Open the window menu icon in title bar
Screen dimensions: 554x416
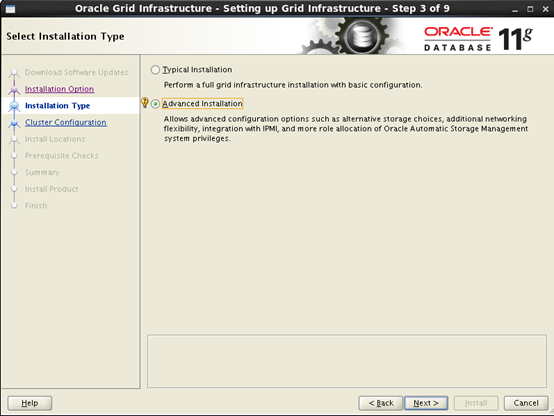(x=11, y=9)
